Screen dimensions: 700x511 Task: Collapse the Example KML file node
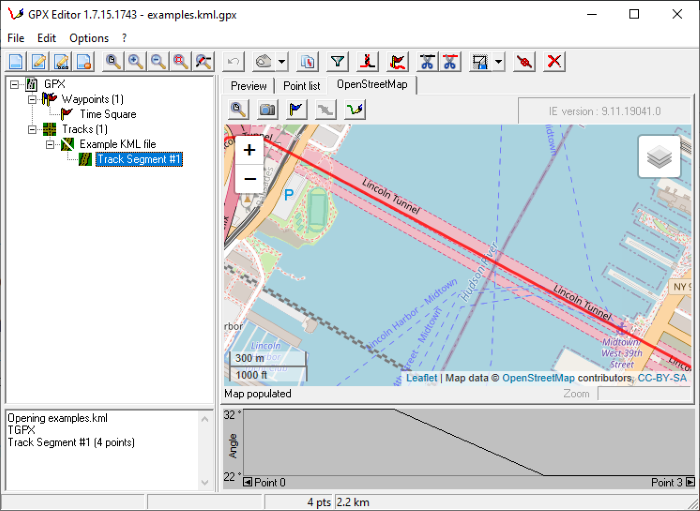(50, 144)
